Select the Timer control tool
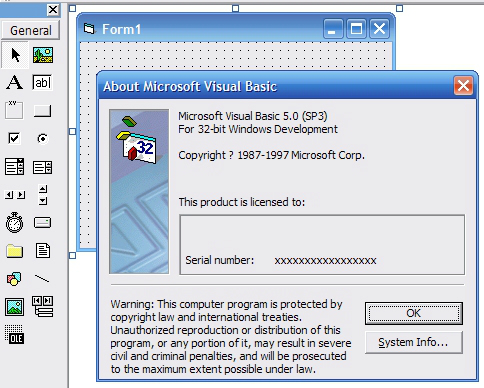The height and width of the screenshot is (388, 484). click(x=14, y=222)
